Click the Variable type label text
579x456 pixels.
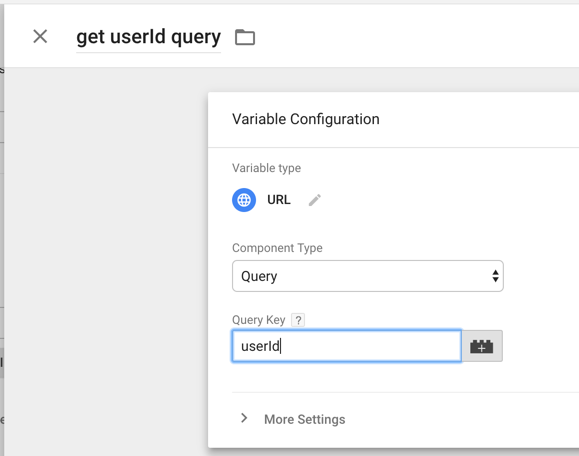pos(266,168)
